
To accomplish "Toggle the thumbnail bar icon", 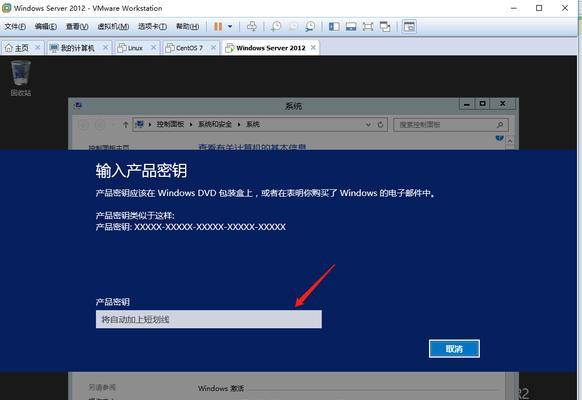I will (x=351, y=26).
